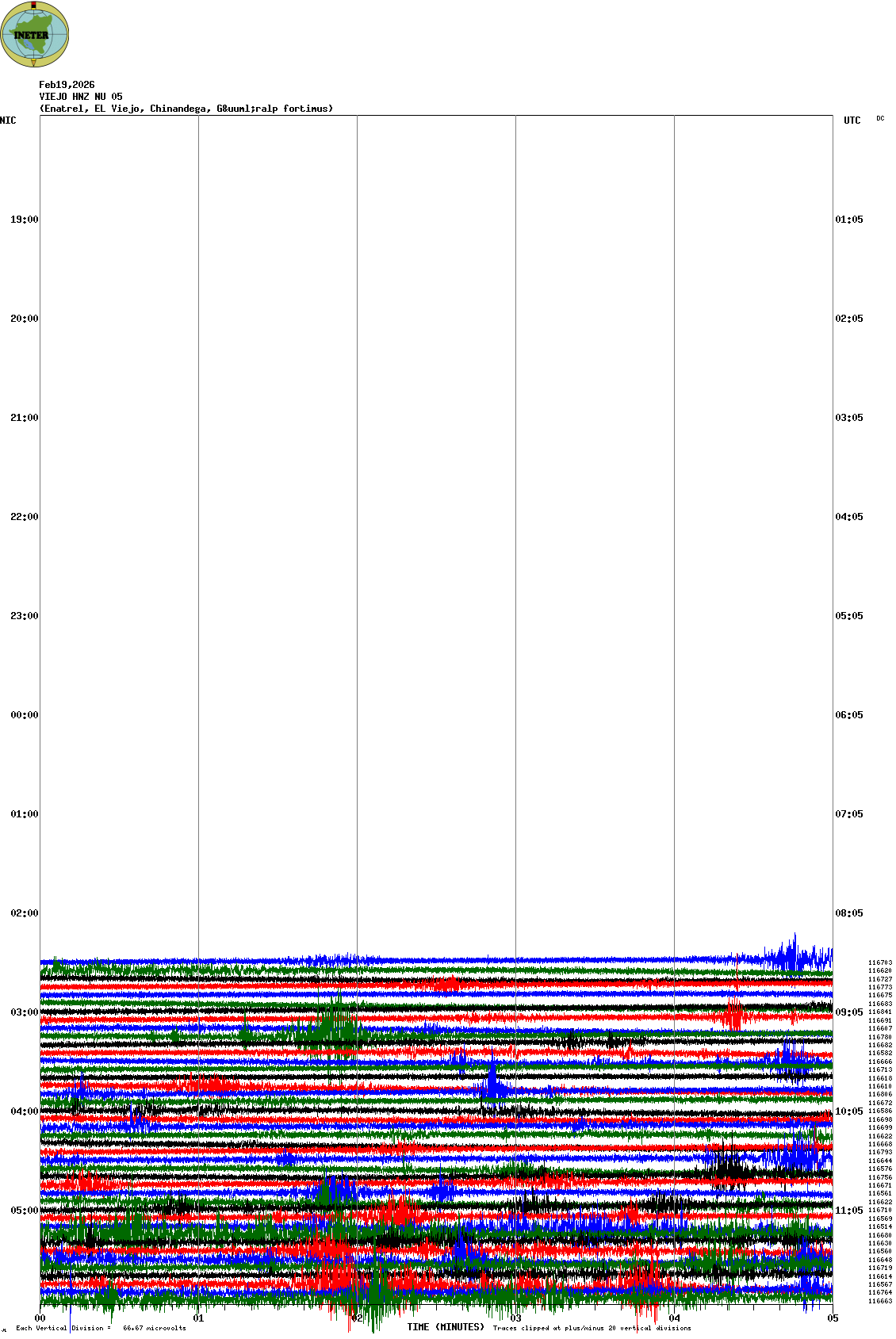Click the Feb19,2026 date label
This screenshot has height=1339, width=896.
point(67,85)
